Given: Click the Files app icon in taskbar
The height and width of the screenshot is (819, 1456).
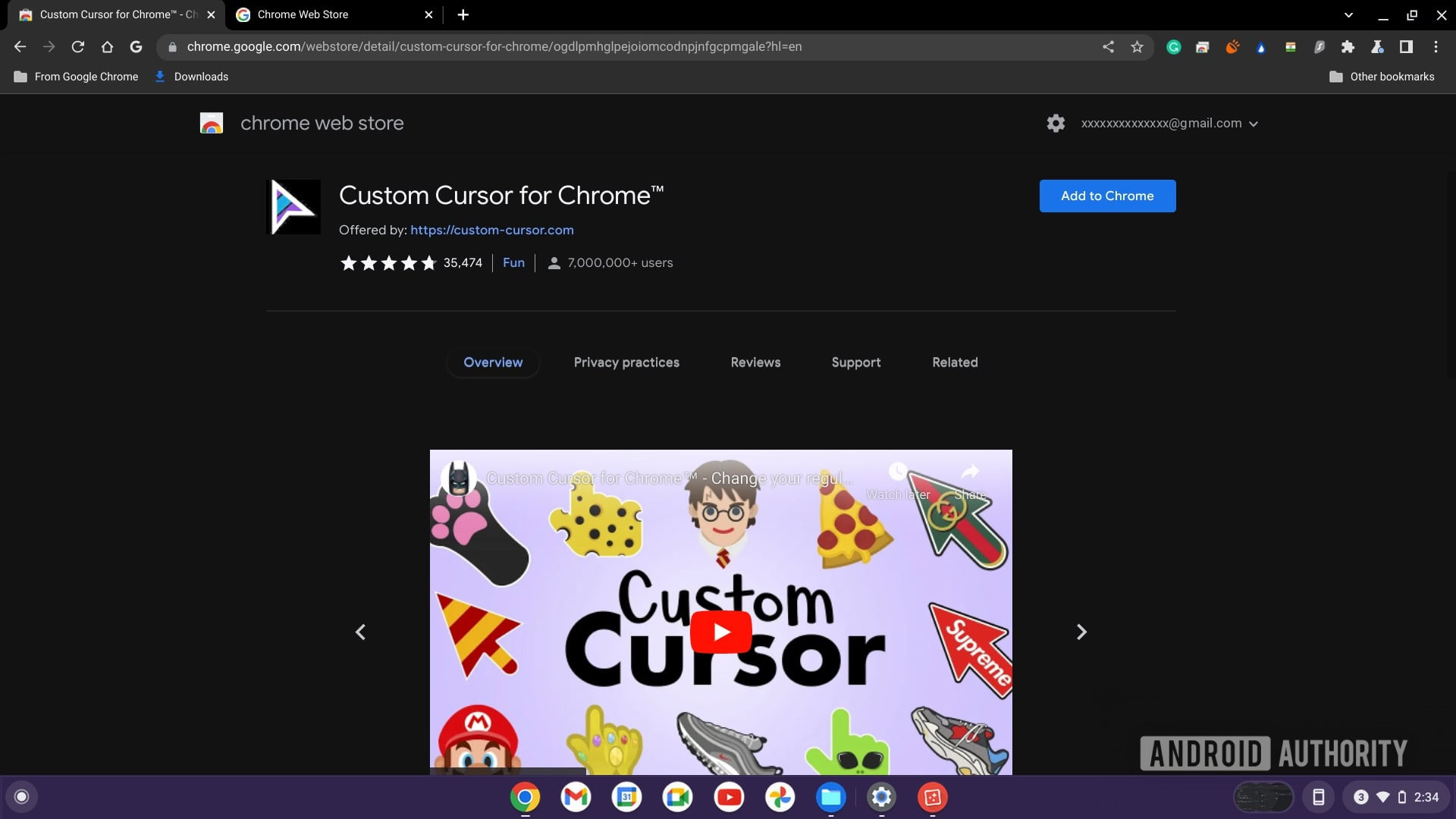Looking at the screenshot, I should (x=831, y=797).
